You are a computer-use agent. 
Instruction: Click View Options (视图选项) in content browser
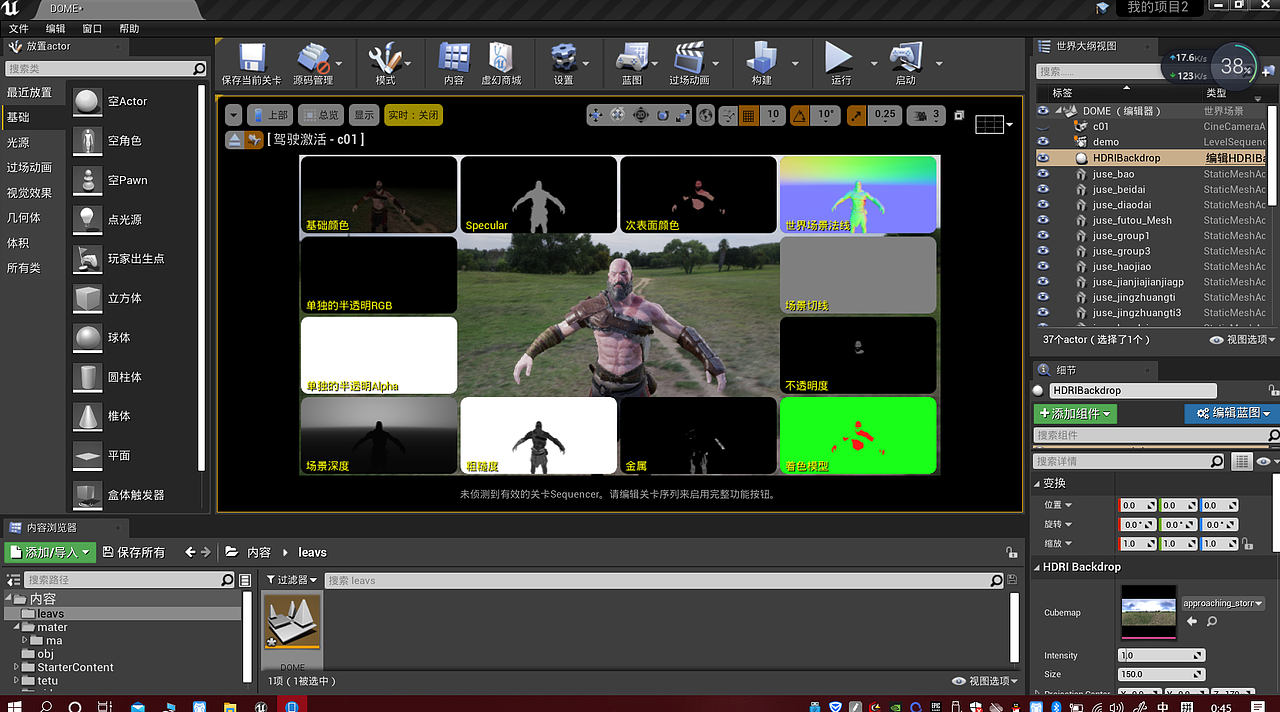(x=985, y=681)
